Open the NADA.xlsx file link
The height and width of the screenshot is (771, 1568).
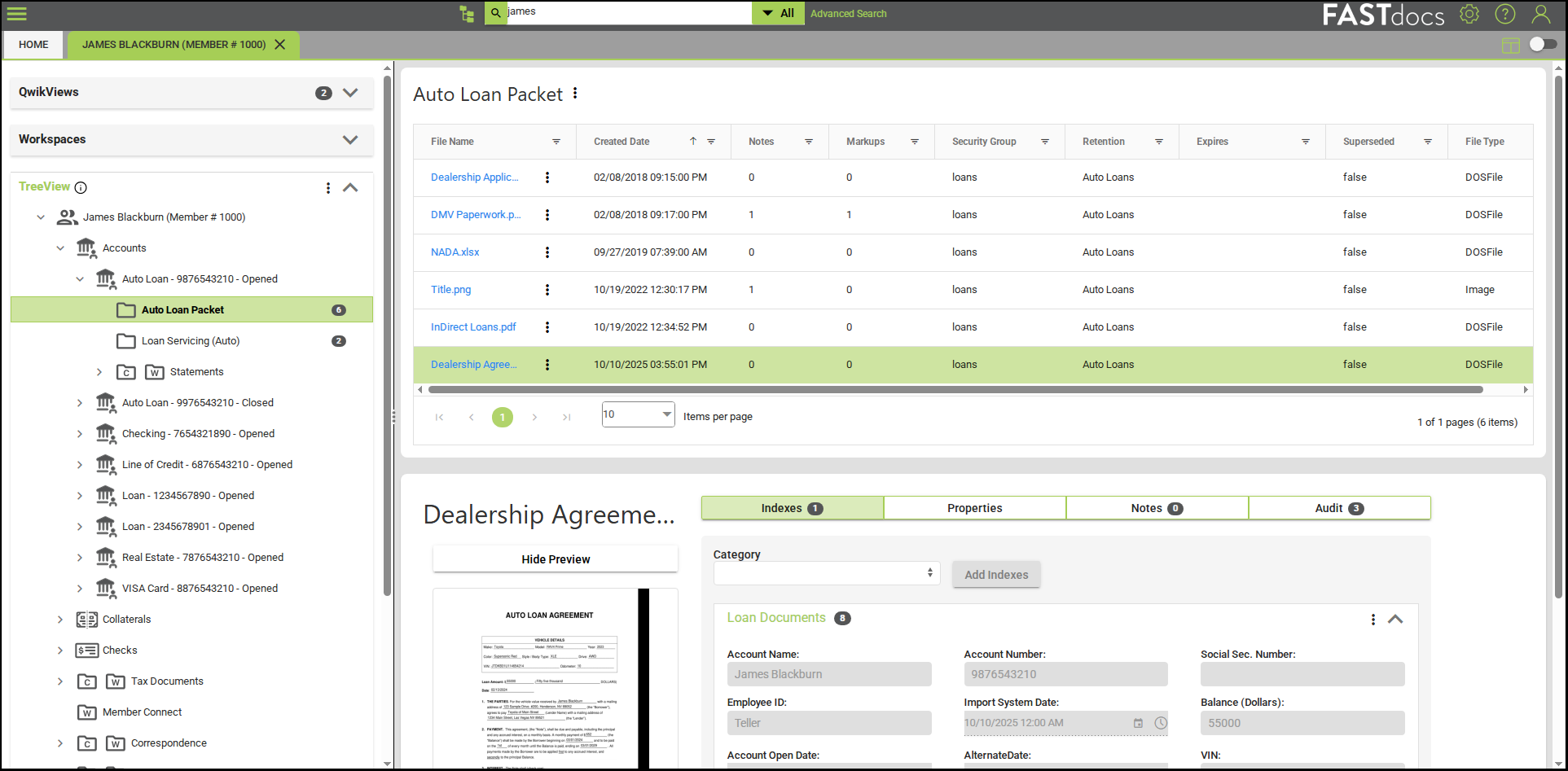[x=455, y=252]
